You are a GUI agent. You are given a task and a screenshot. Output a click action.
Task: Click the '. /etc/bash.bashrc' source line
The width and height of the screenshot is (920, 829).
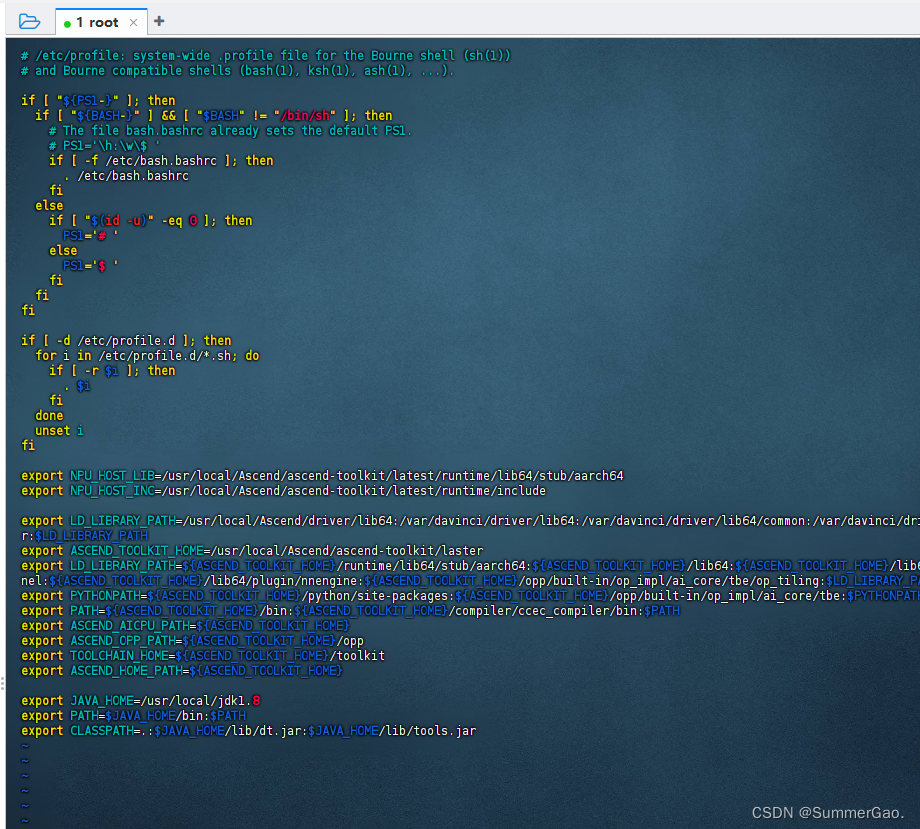click(126, 176)
